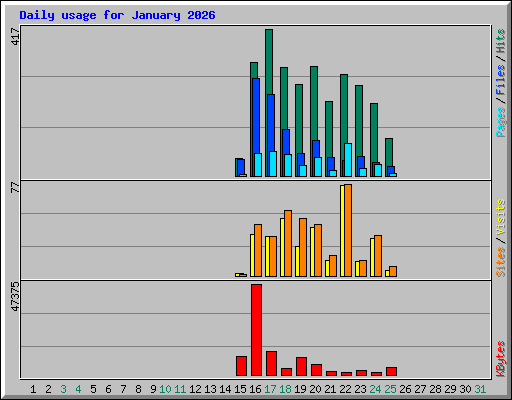Click the tallest green Hits bar for day 17
512x400 pixels.
point(269,62)
